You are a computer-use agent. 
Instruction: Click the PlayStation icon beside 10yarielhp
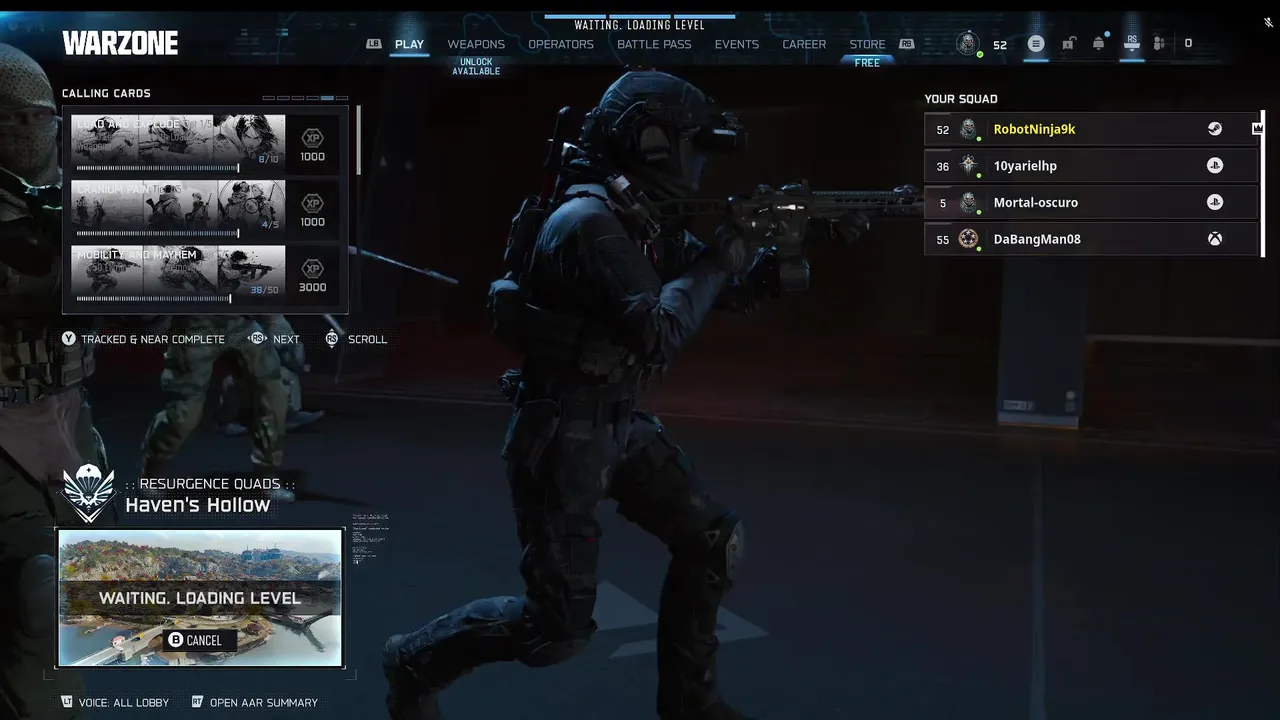(1215, 166)
